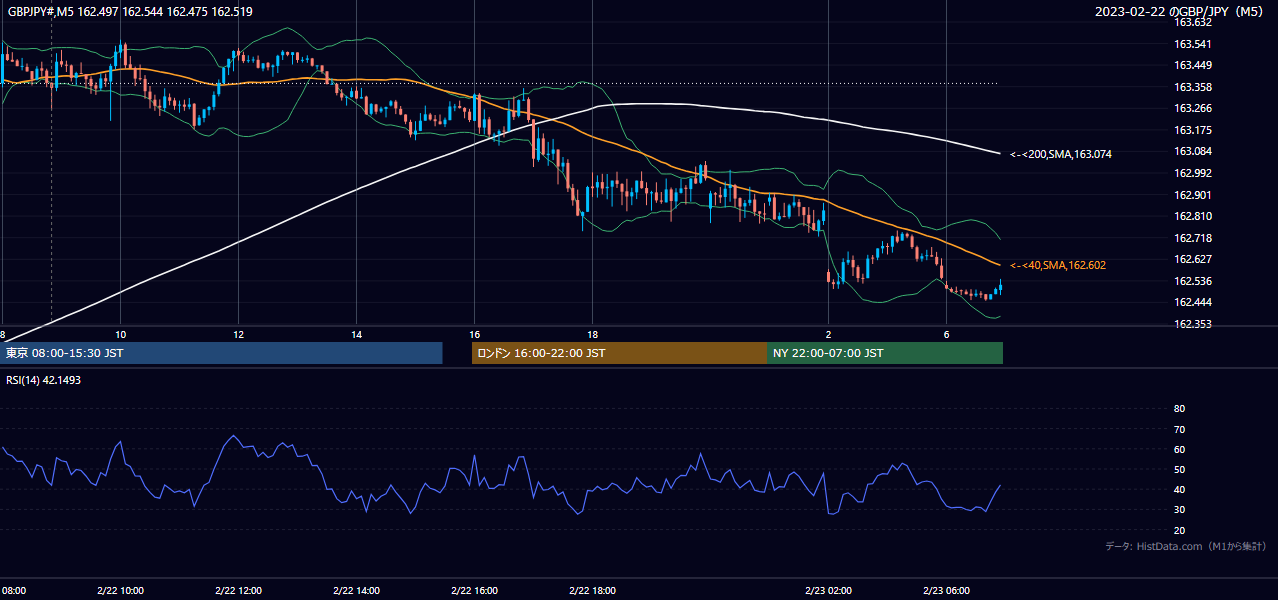This screenshot has width=1278, height=600.
Task: Click price axis label 163.449
Action: tap(1192, 65)
